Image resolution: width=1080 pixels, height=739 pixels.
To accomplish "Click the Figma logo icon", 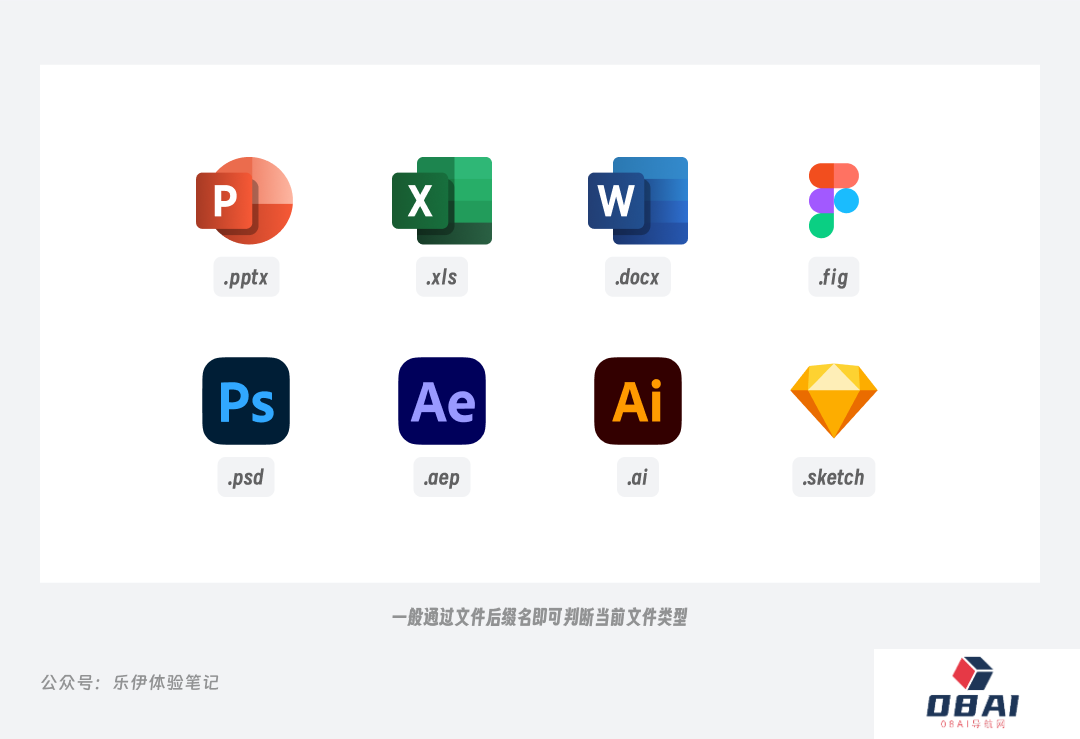I will pyautogui.click(x=833, y=200).
